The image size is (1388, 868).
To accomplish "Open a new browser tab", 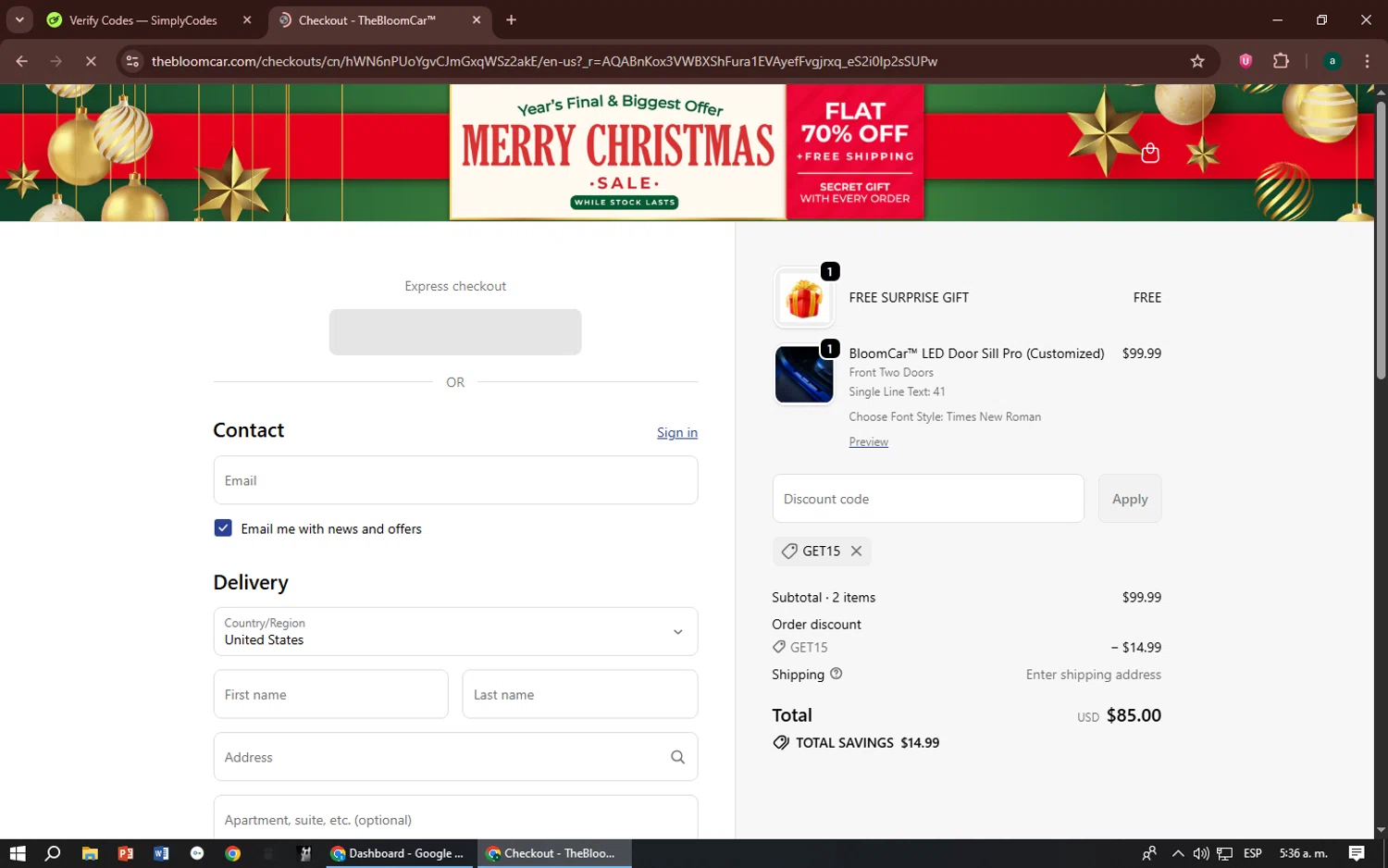I will 511,19.
